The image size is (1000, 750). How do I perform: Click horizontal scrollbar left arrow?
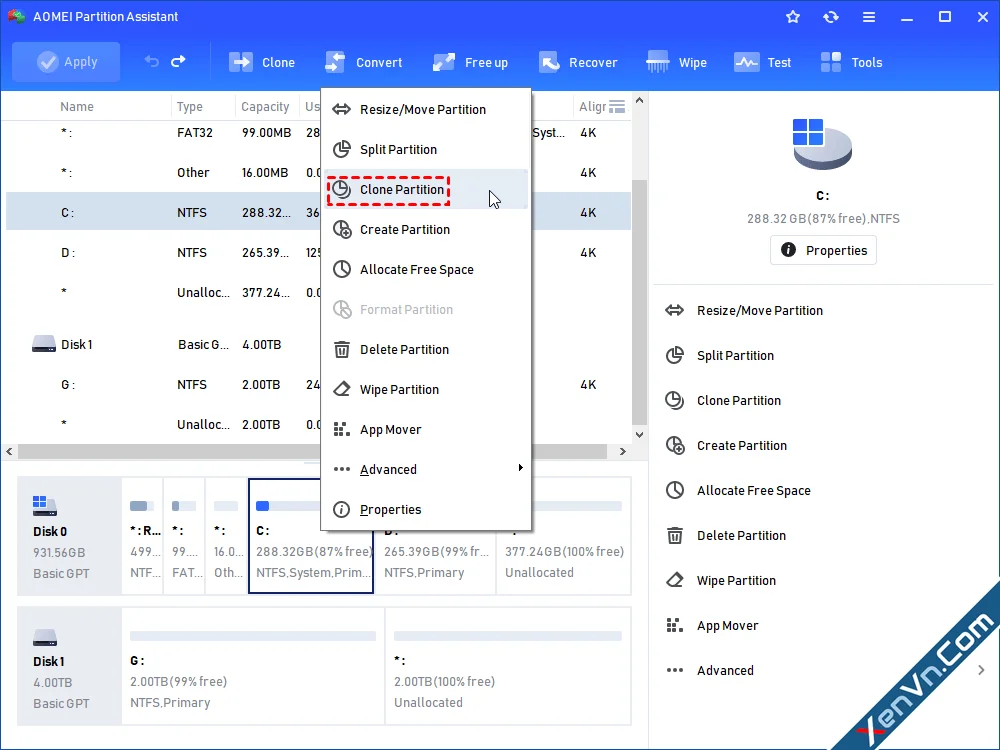point(9,452)
